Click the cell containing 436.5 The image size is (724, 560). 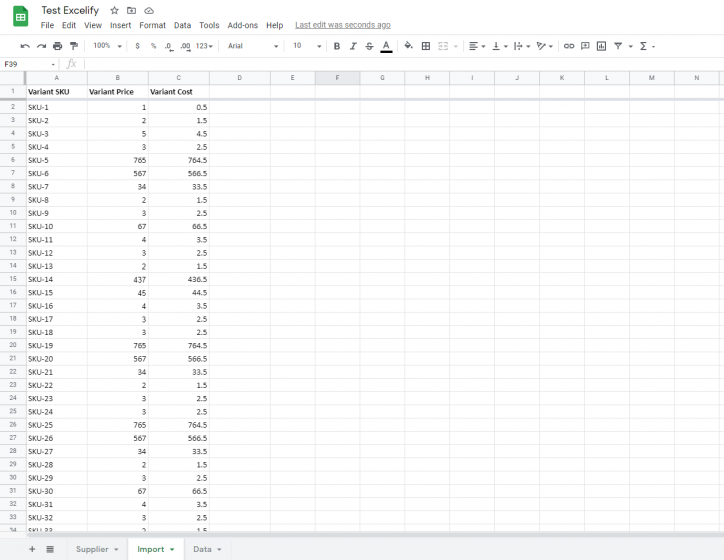(179, 279)
